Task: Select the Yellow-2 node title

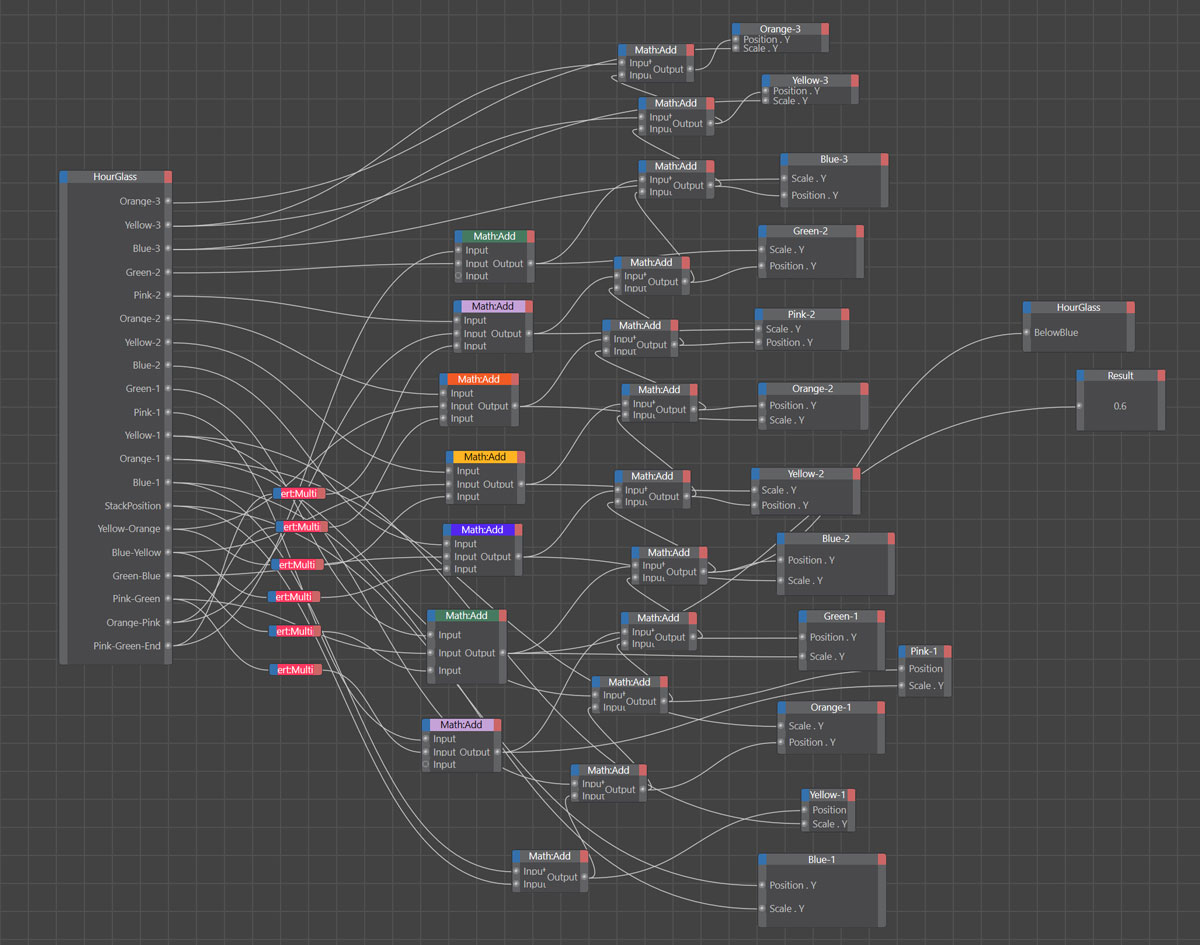Action: 805,474
